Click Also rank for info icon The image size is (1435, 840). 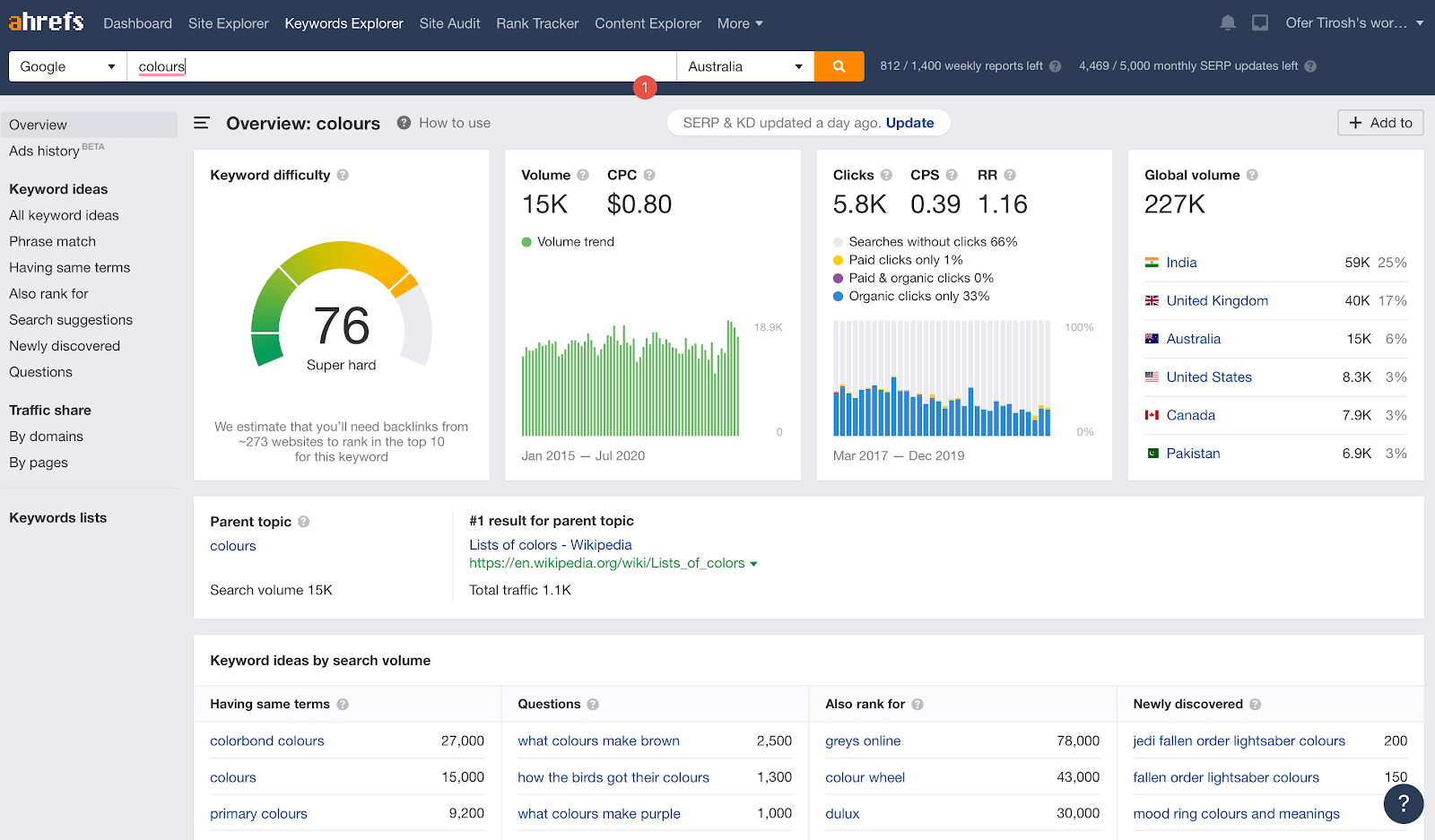[x=918, y=705]
